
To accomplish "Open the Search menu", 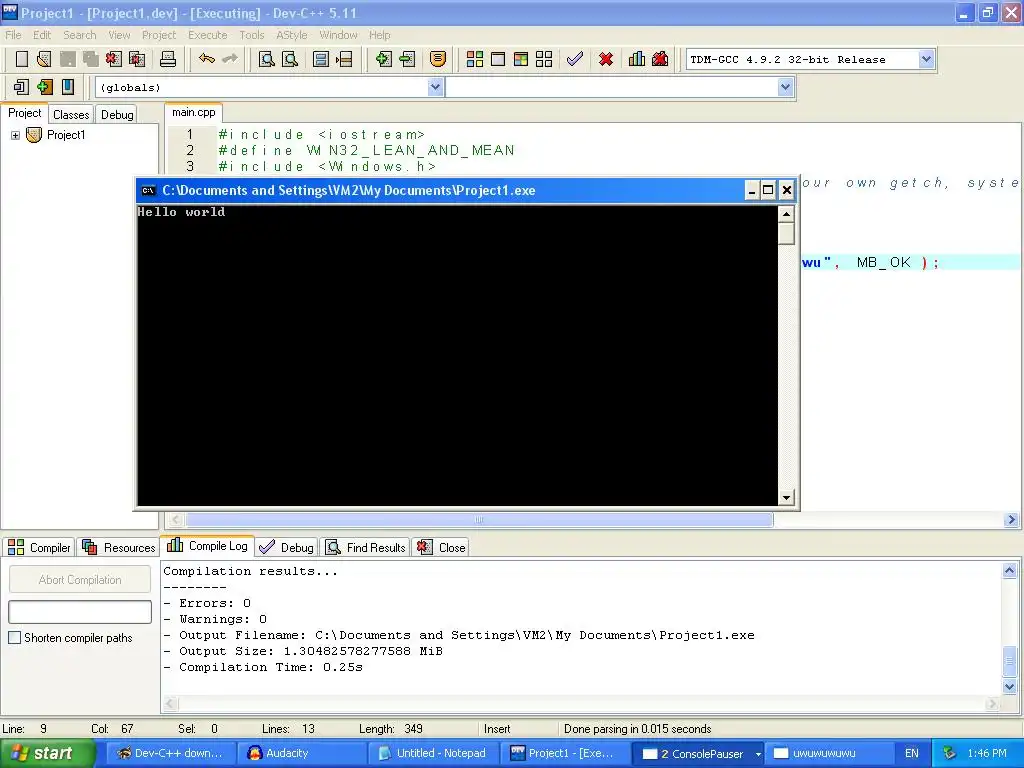I will 80,35.
